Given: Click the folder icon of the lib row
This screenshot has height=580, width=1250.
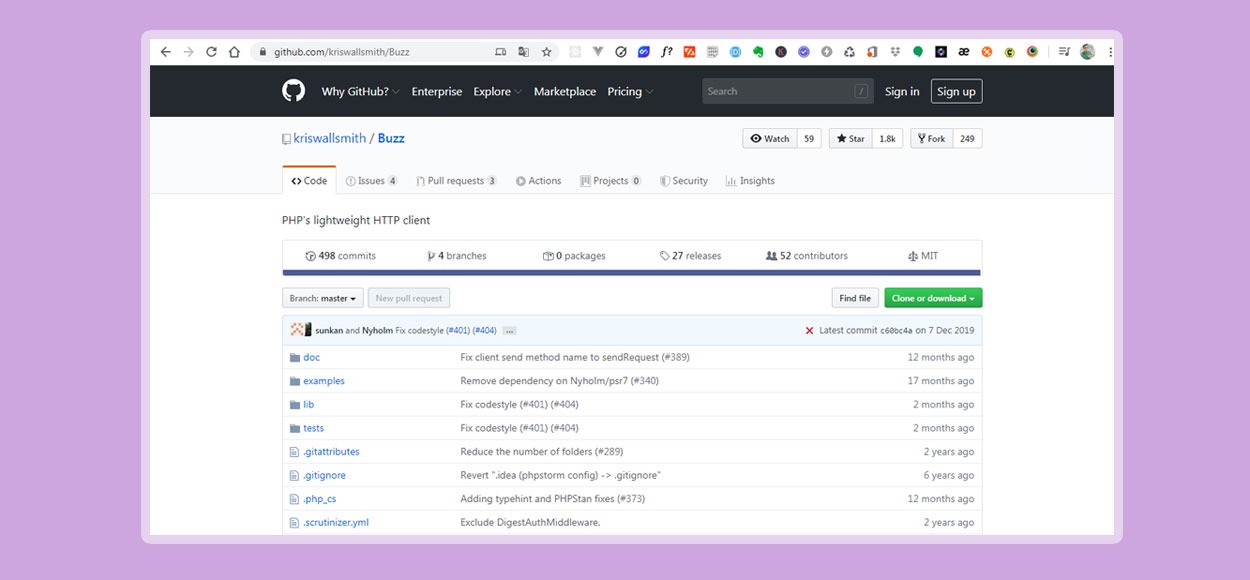Looking at the screenshot, I should click(295, 405).
